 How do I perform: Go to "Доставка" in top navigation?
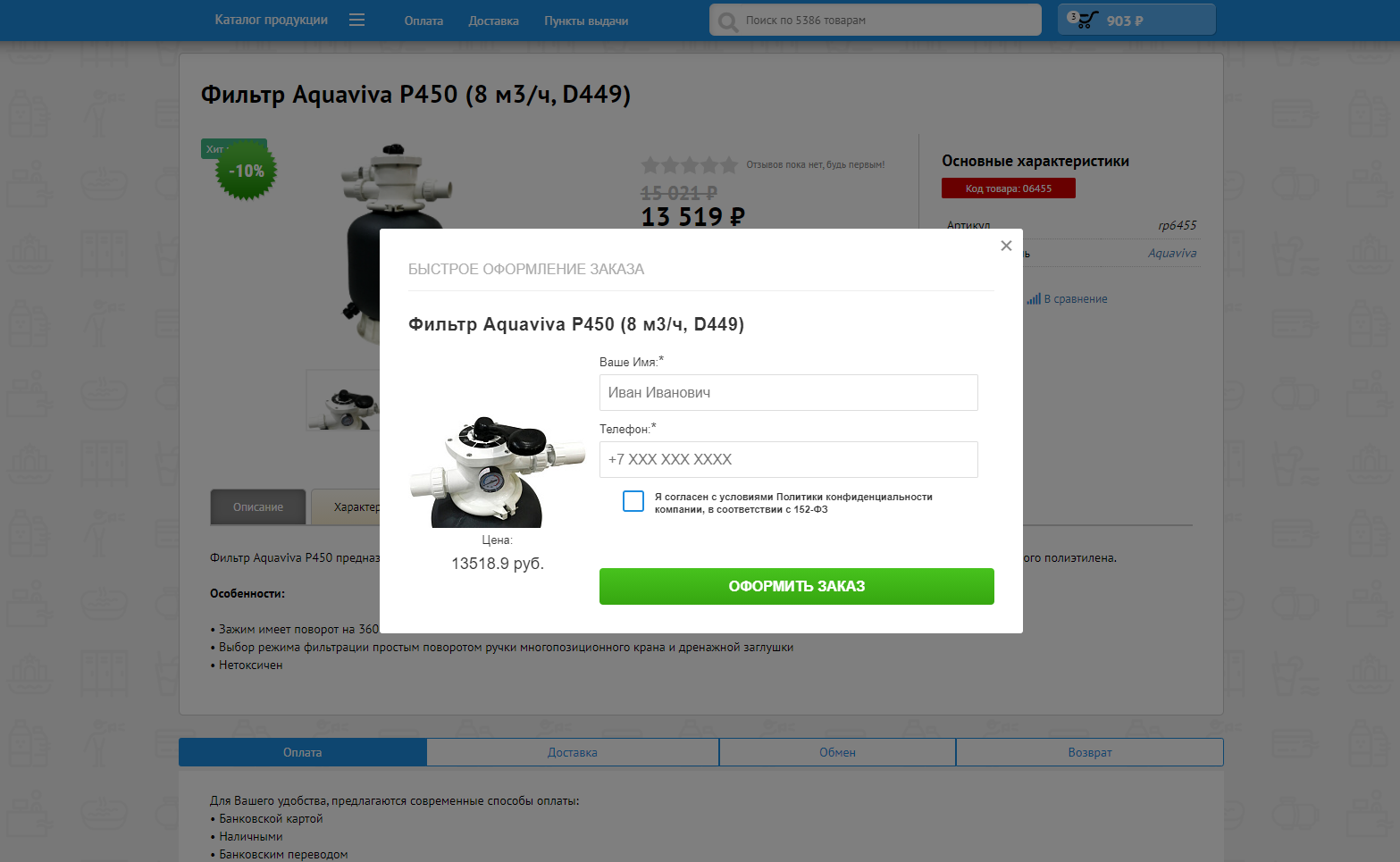tap(493, 21)
